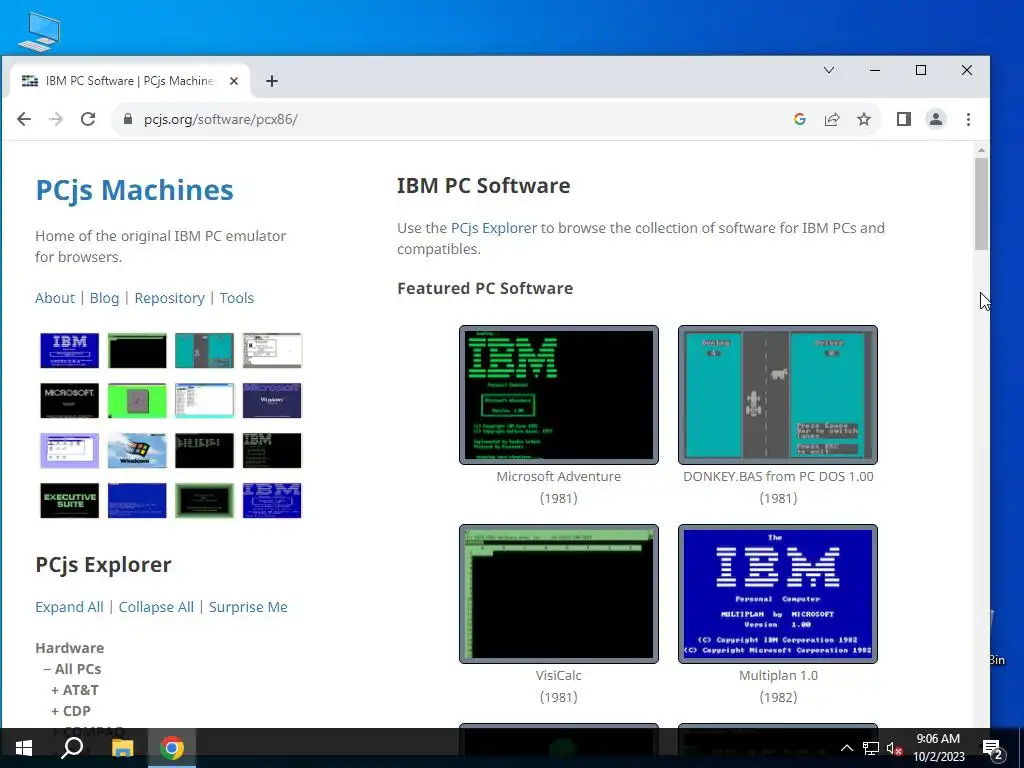The image size is (1024, 768).
Task: Open the Executive Suite sidebar thumbnail
Action: coord(69,501)
